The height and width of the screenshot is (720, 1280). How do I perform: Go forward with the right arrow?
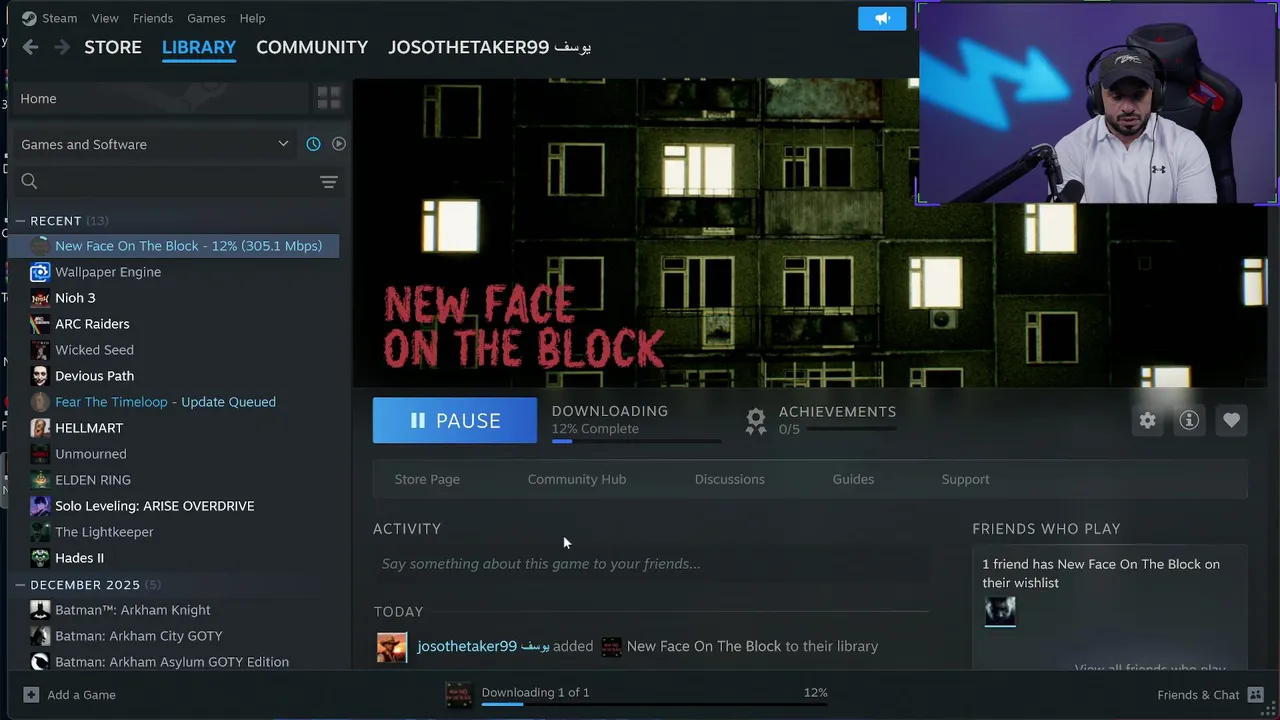62,47
